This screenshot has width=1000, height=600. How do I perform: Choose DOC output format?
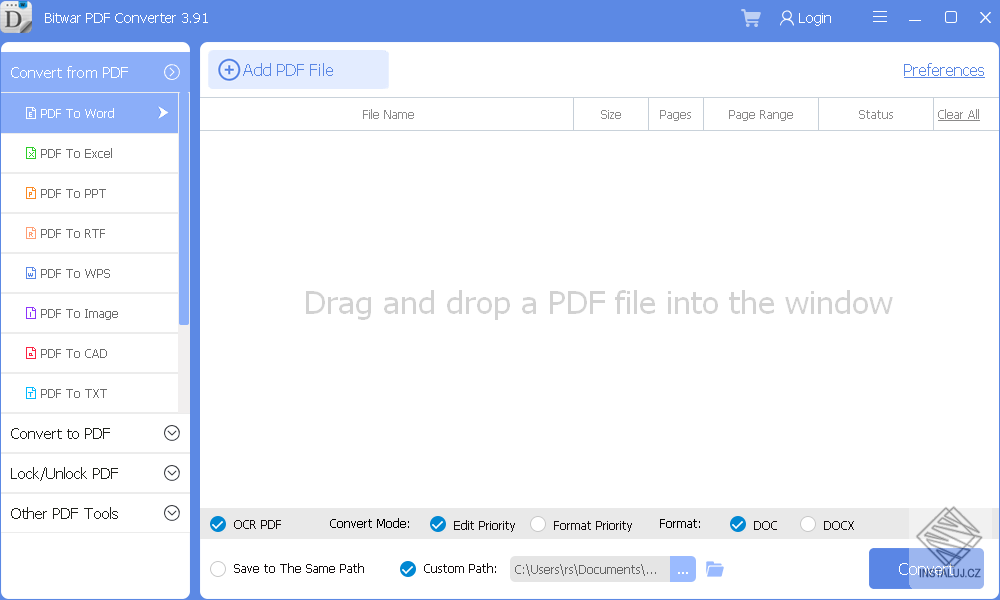point(738,524)
